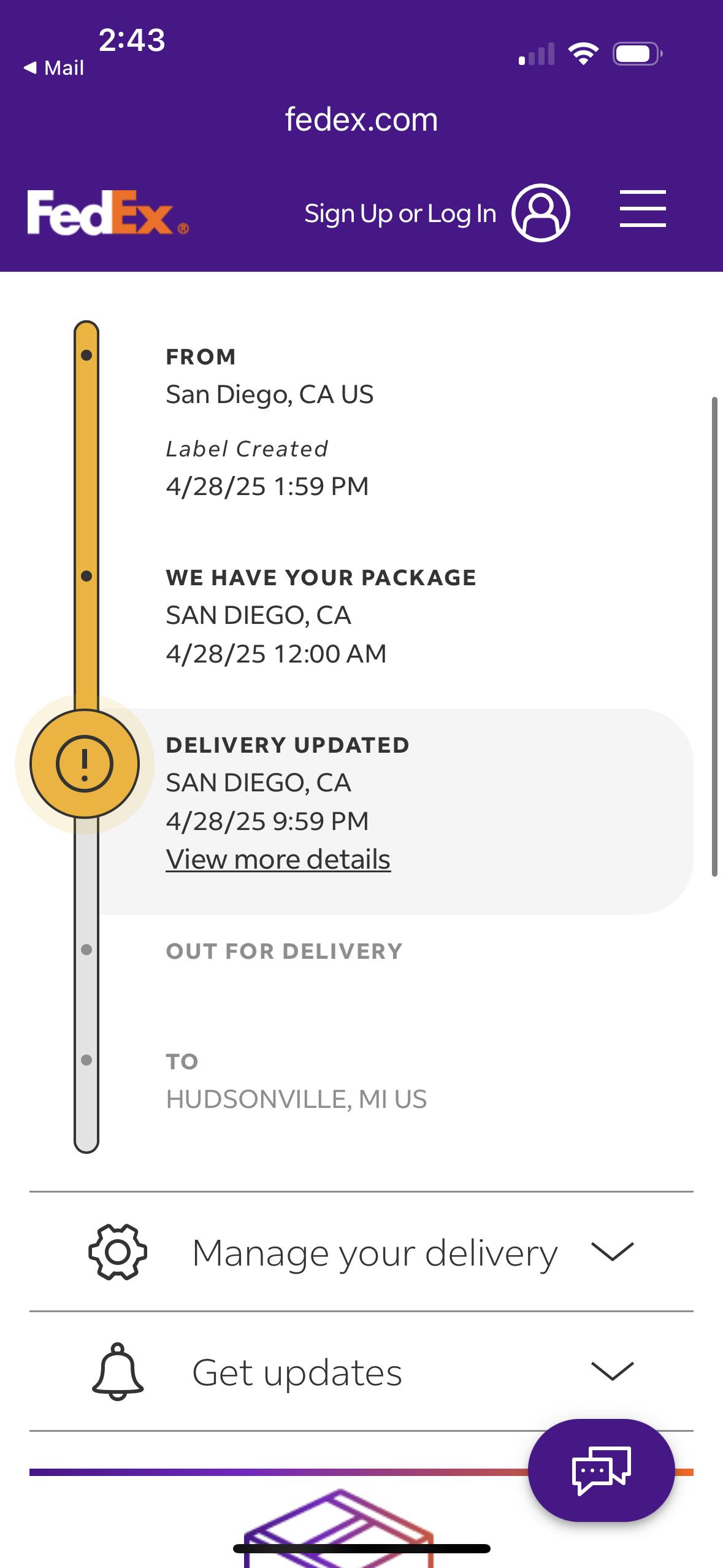Open the user profile account icon
Image resolution: width=723 pixels, height=1568 pixels.
(540, 213)
